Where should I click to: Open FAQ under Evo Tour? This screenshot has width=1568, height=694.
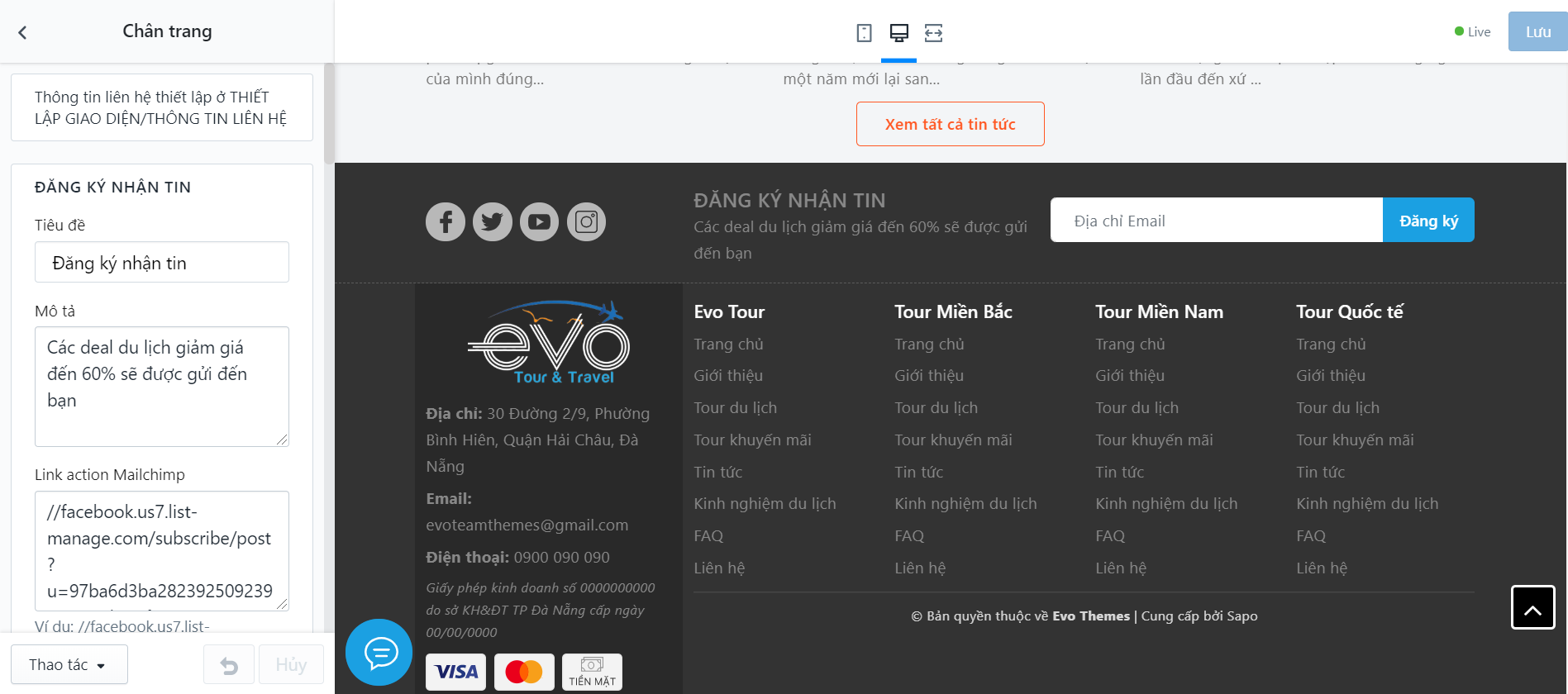[x=708, y=536]
